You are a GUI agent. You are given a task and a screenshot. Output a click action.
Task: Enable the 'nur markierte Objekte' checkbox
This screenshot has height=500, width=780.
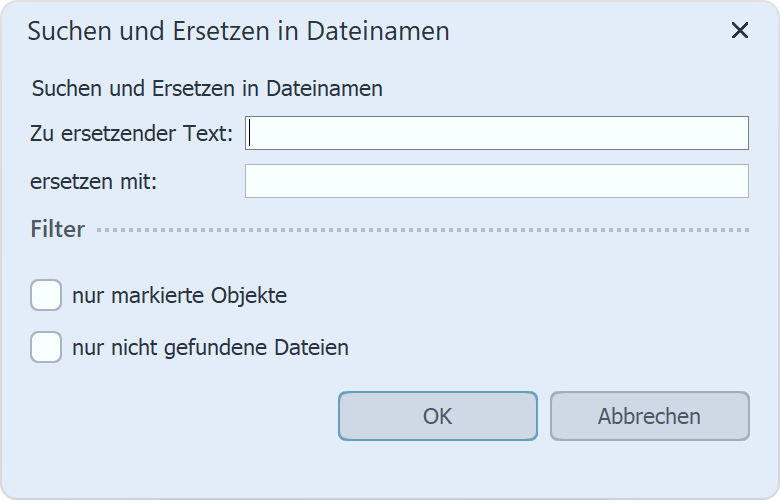46,296
